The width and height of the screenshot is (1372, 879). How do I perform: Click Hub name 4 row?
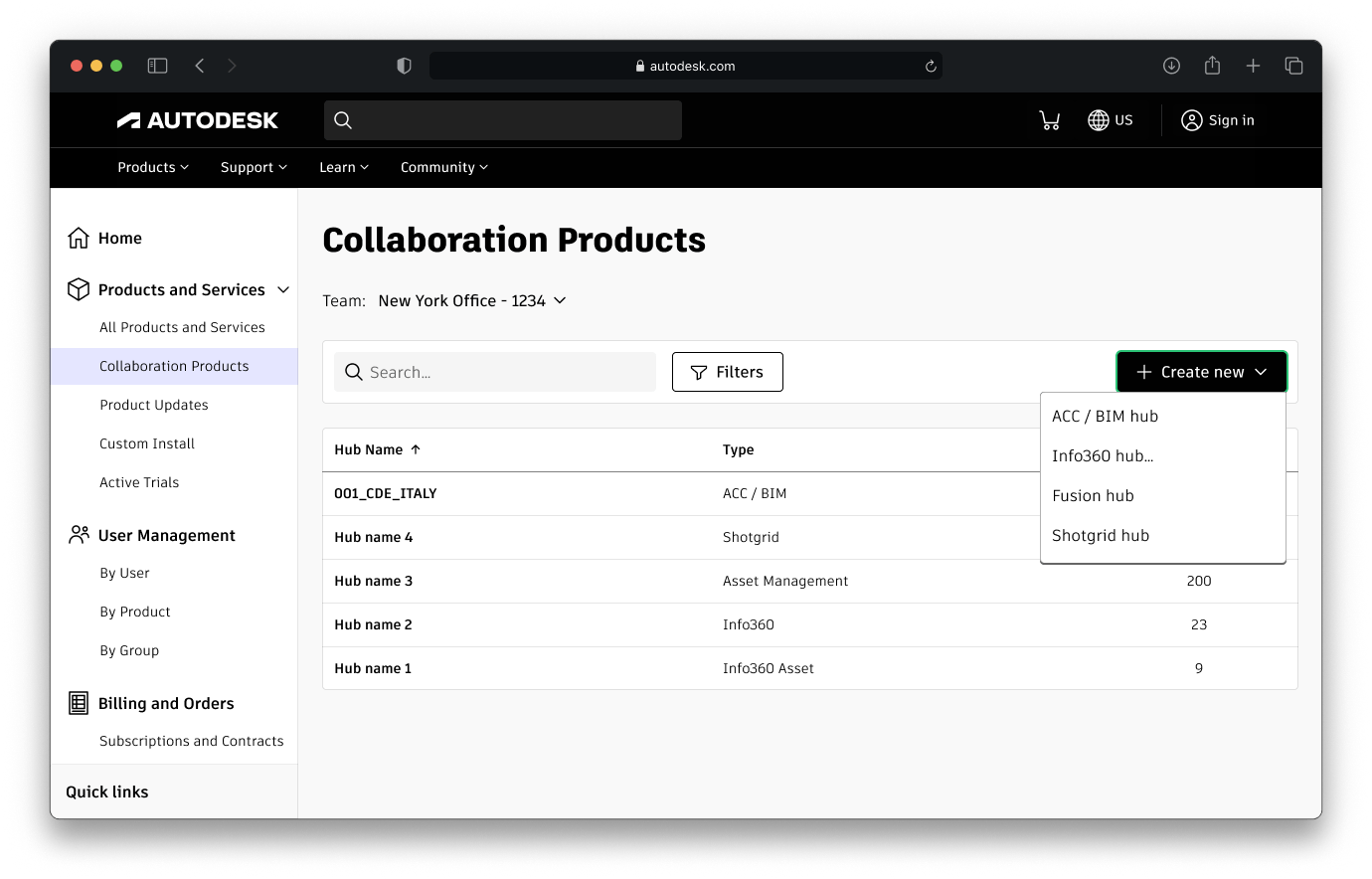(810, 537)
